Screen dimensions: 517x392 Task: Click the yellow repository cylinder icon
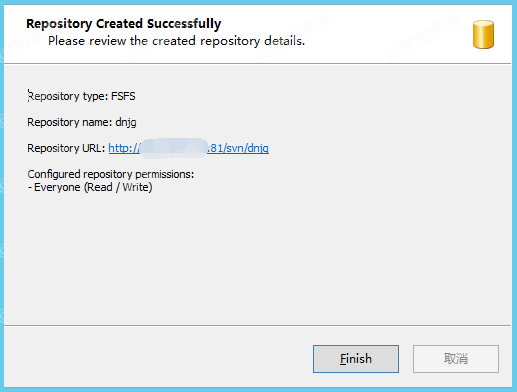coord(483,34)
